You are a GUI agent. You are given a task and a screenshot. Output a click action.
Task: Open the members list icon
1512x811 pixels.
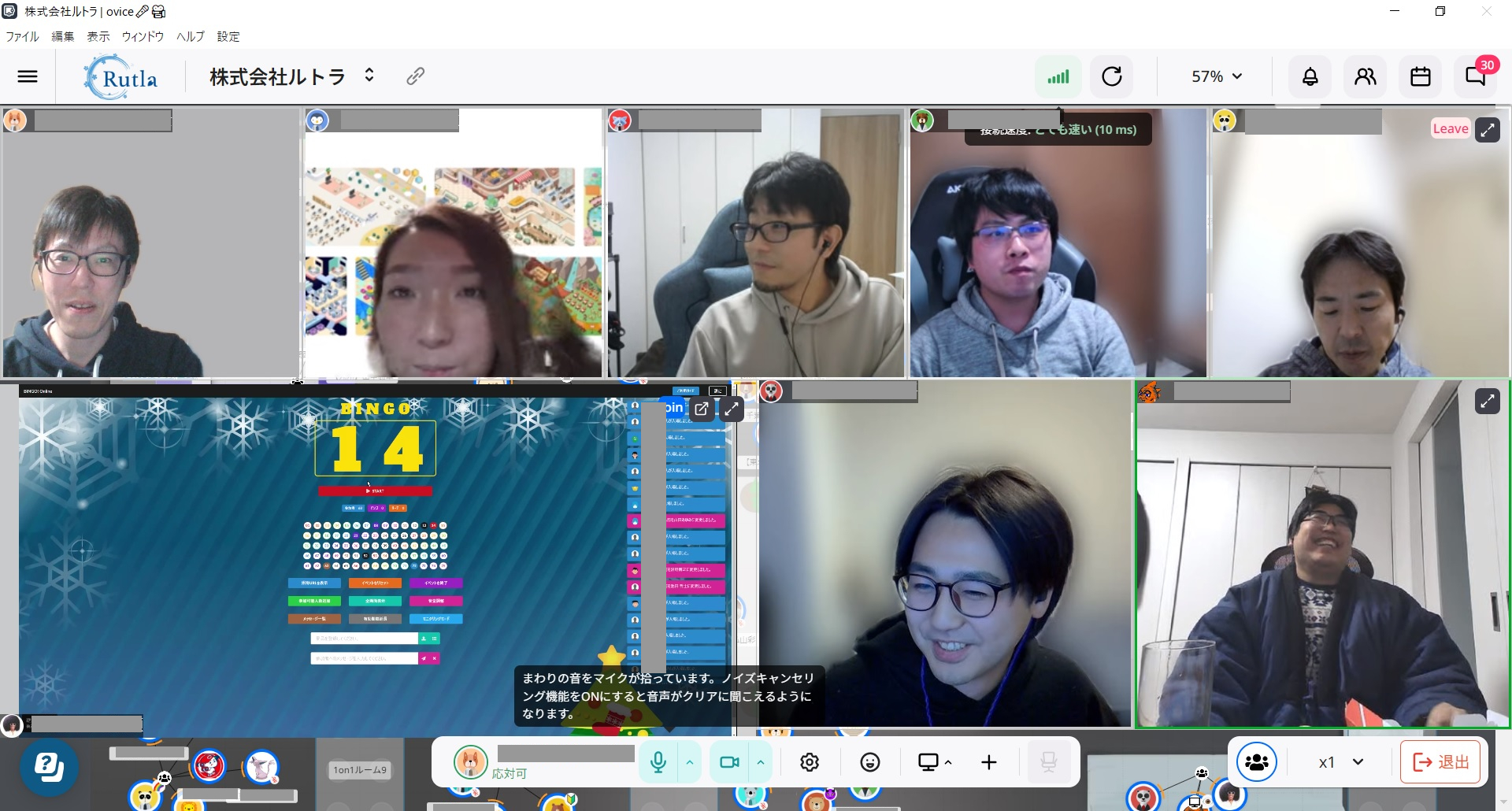click(x=1365, y=76)
